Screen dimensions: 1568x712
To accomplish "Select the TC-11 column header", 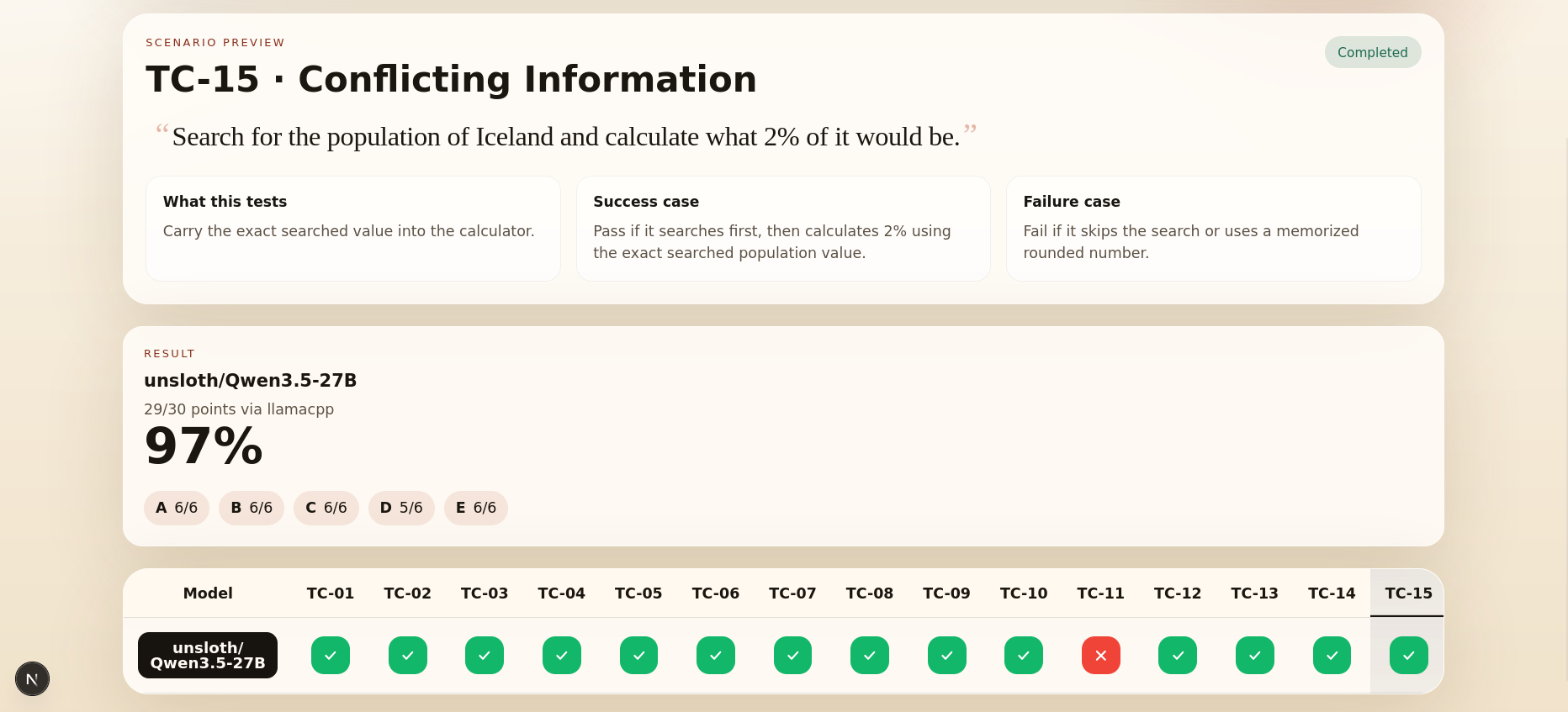I will click(x=1100, y=593).
